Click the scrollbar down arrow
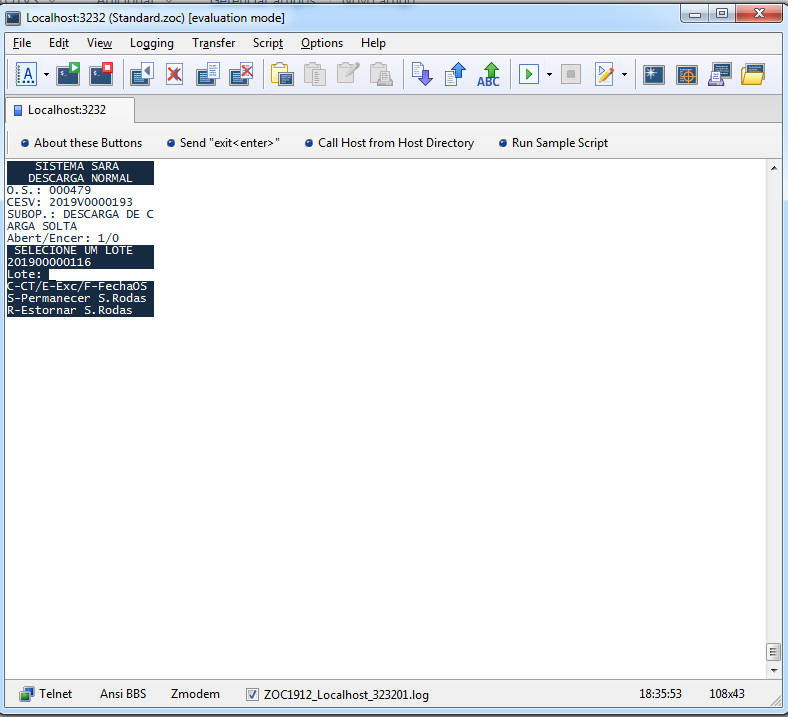The image size is (788, 717). 774,671
